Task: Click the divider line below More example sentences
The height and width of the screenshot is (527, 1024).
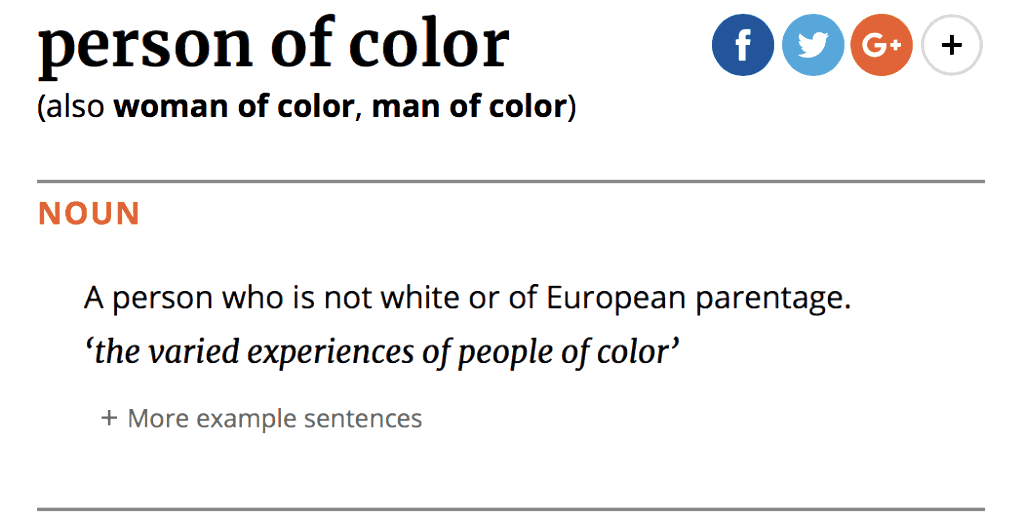Action: click(x=511, y=509)
